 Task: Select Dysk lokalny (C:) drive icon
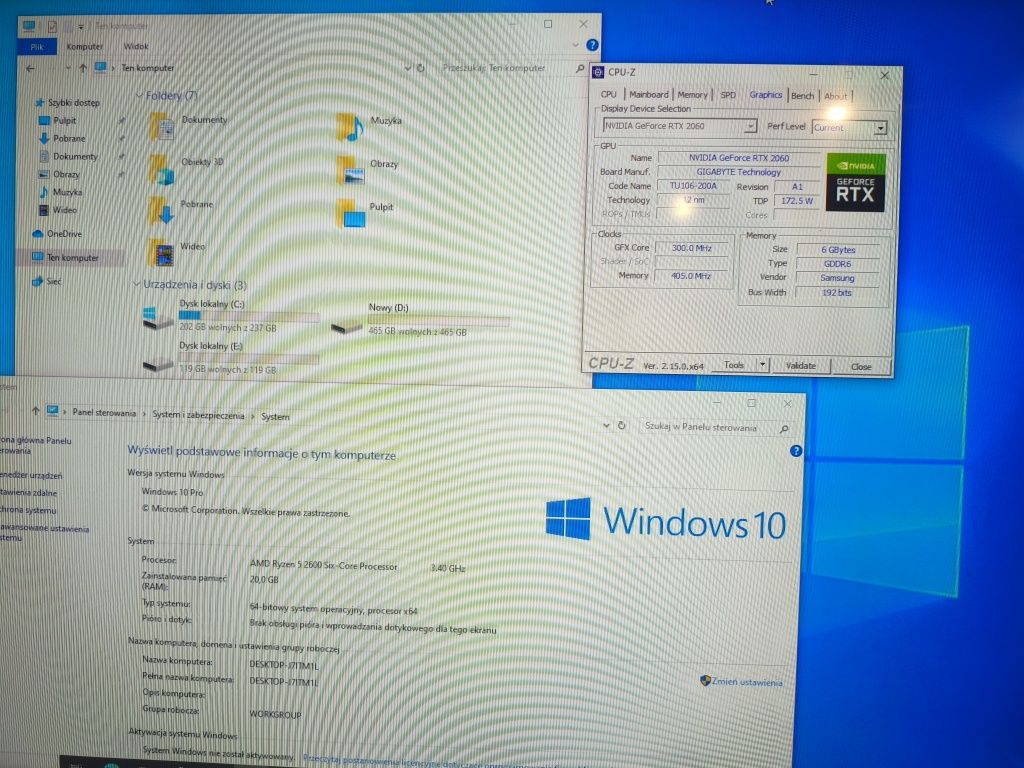point(157,318)
